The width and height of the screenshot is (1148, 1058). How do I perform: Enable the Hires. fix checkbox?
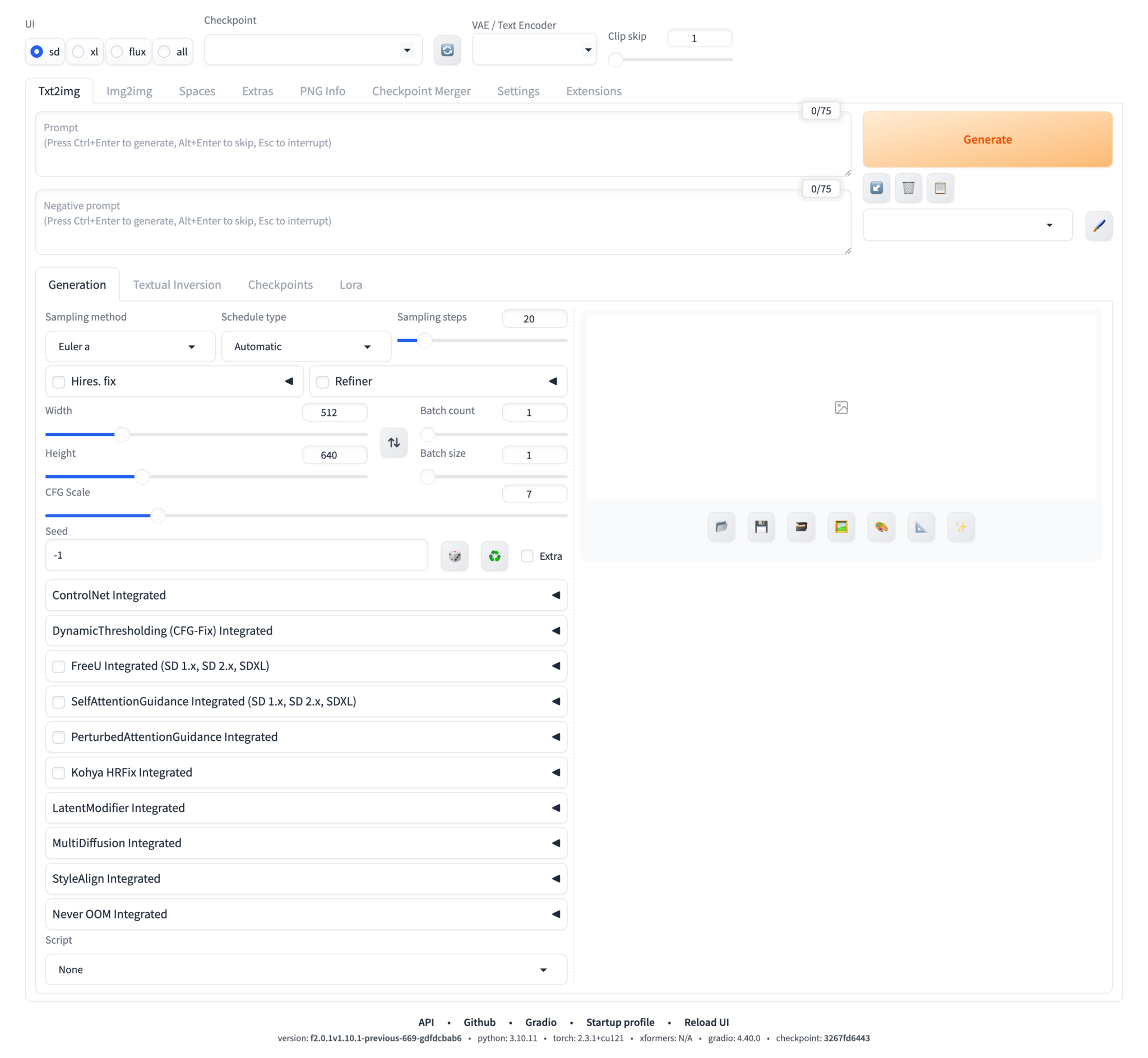click(58, 382)
